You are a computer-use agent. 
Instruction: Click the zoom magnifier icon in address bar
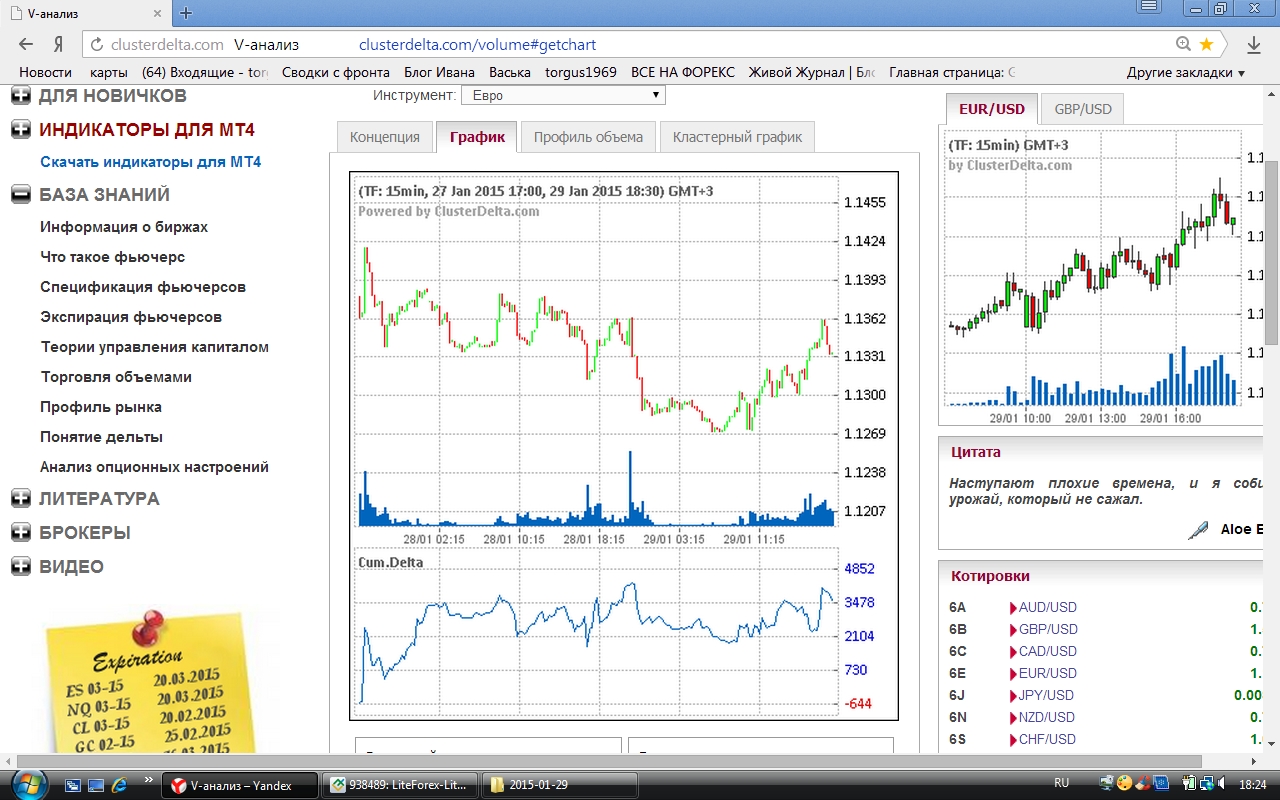point(1183,44)
